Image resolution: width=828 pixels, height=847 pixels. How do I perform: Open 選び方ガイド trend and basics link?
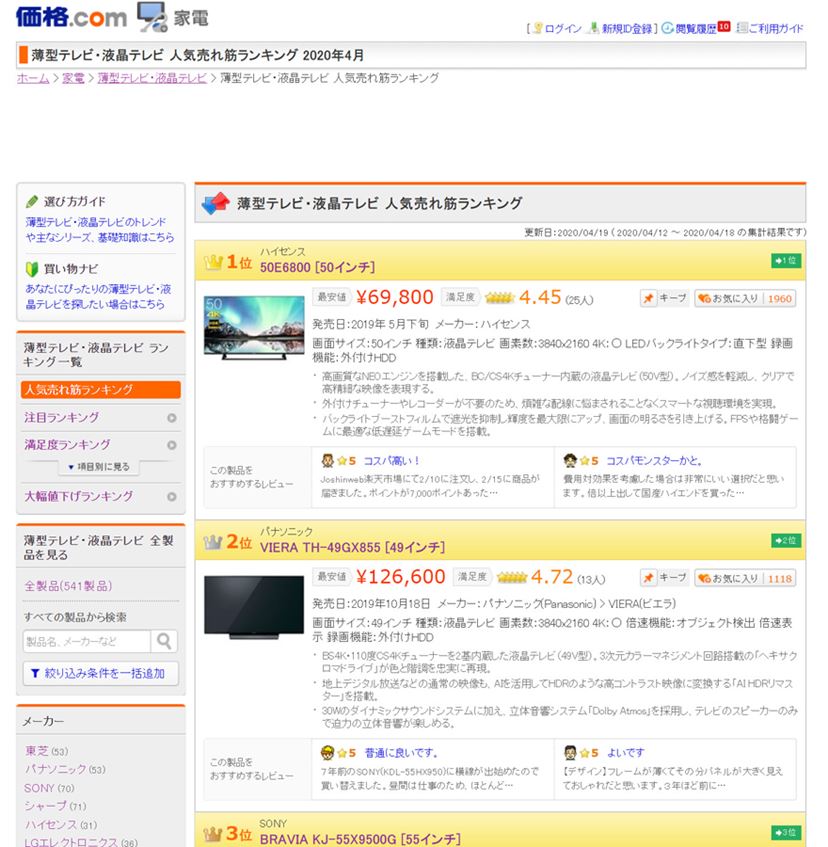pos(99,230)
